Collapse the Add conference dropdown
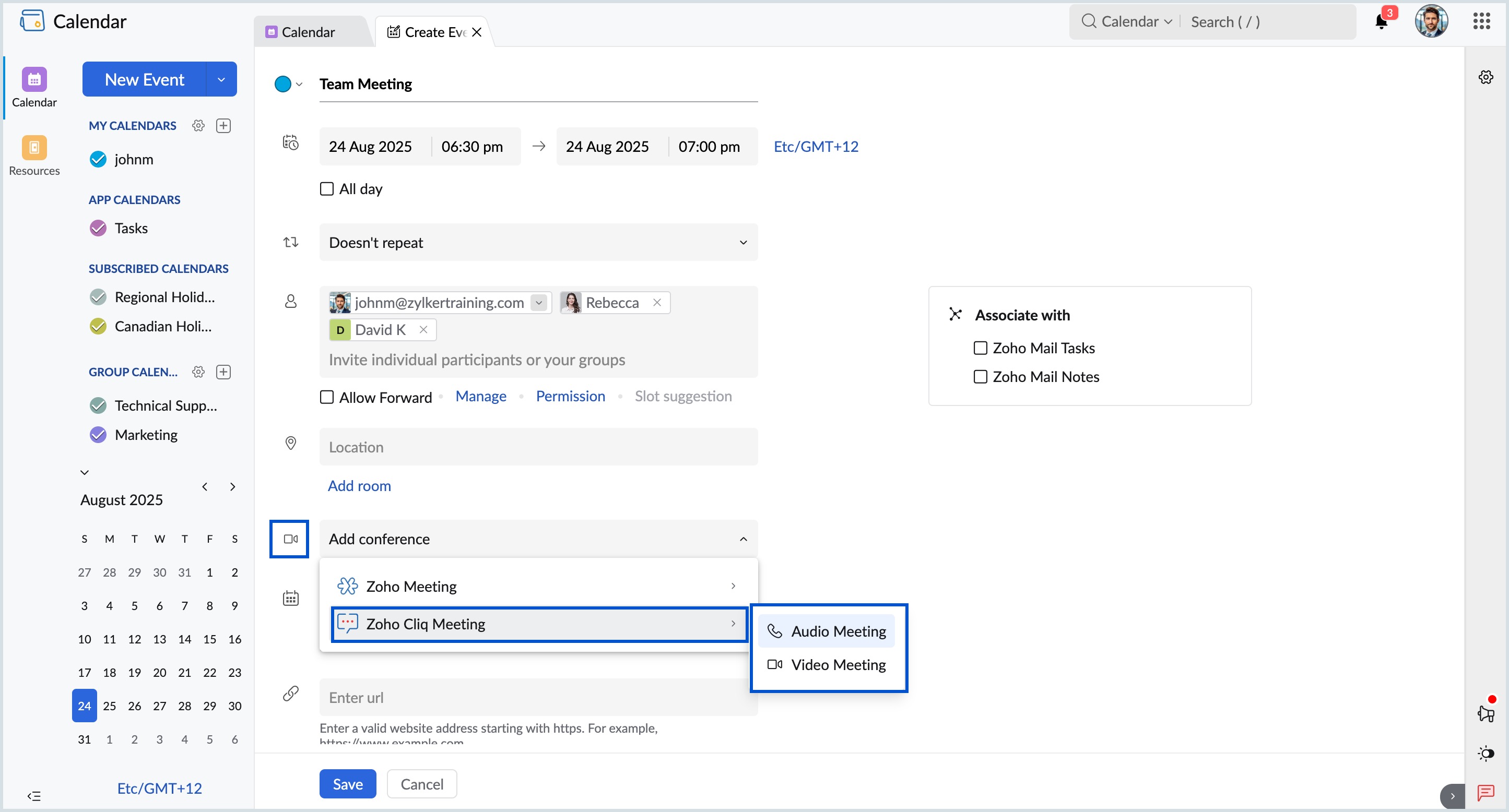Image resolution: width=1509 pixels, height=812 pixels. [x=743, y=539]
